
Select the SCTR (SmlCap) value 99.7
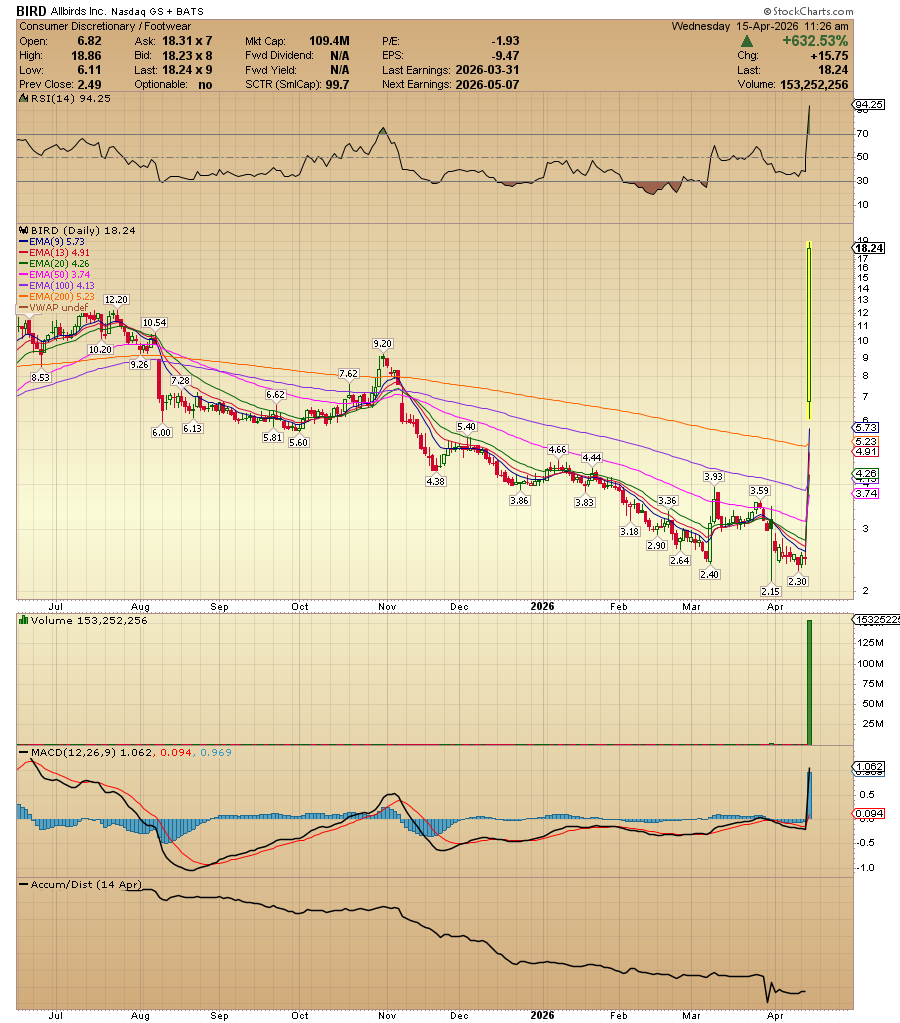(337, 84)
